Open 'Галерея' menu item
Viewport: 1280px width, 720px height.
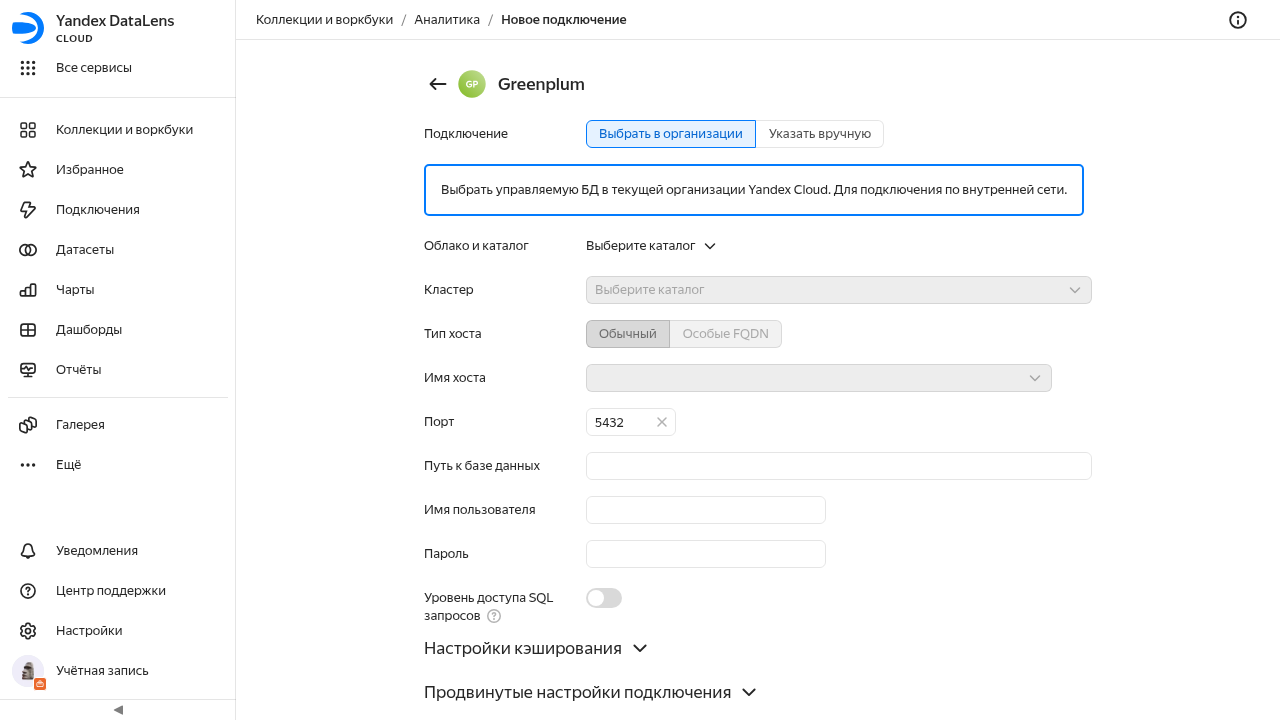(x=80, y=425)
